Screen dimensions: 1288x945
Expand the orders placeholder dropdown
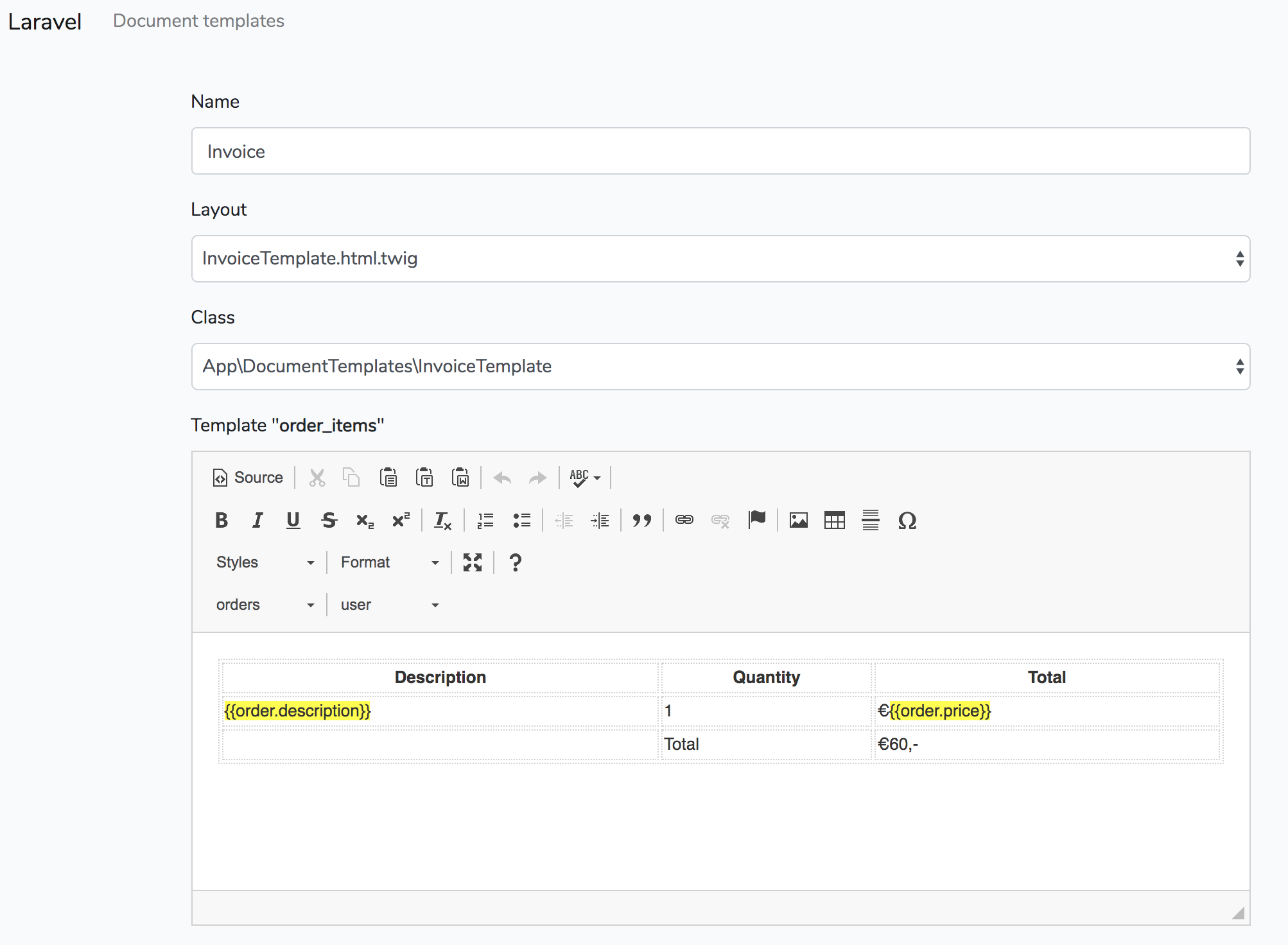[265, 603]
